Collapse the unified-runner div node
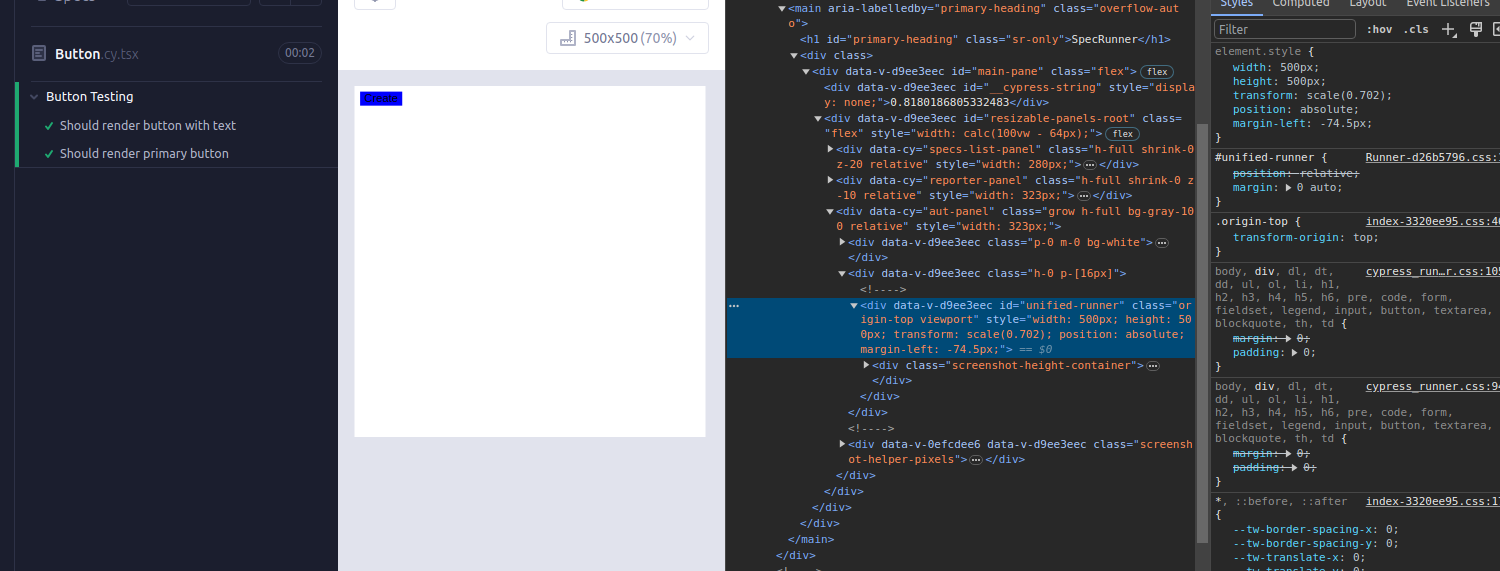1500x571 pixels. (x=854, y=305)
